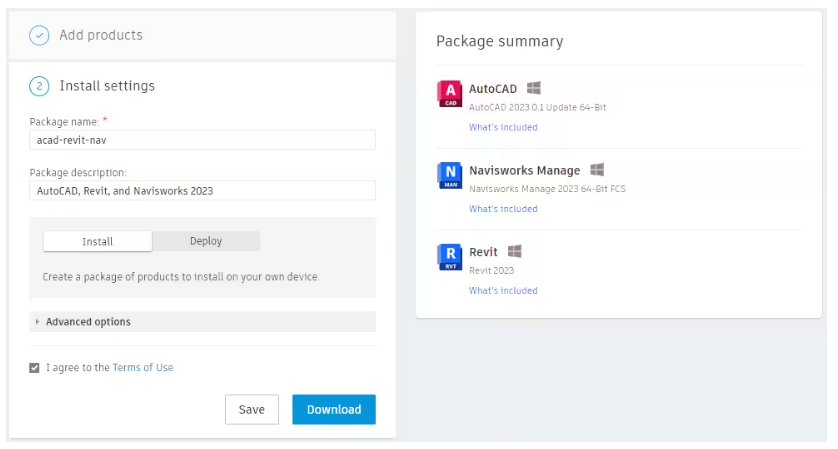
Task: Click the Windows logo beside Navisworks Manage
Action: click(x=597, y=170)
